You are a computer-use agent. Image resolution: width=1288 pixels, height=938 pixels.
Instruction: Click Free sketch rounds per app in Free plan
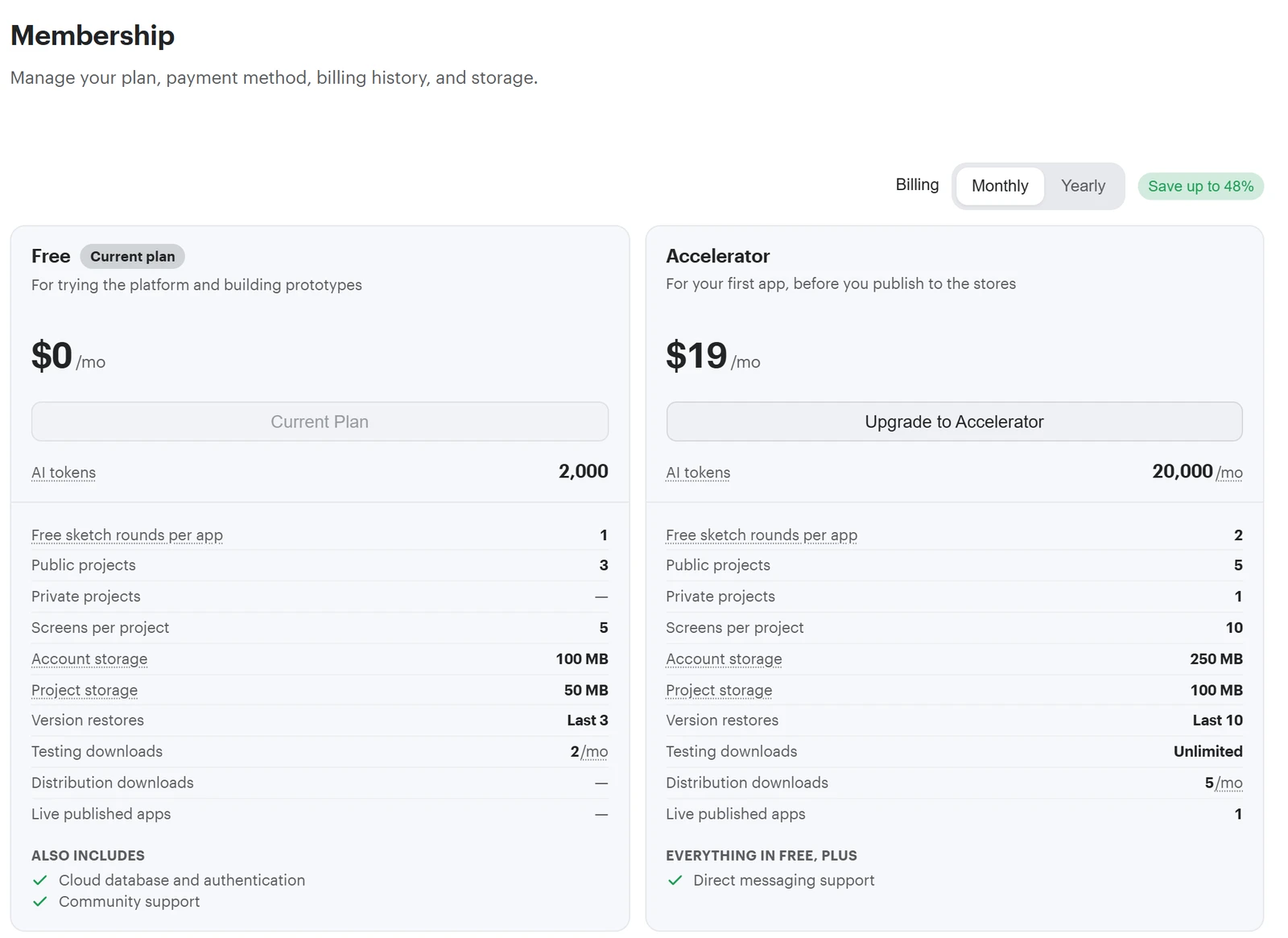[127, 535]
